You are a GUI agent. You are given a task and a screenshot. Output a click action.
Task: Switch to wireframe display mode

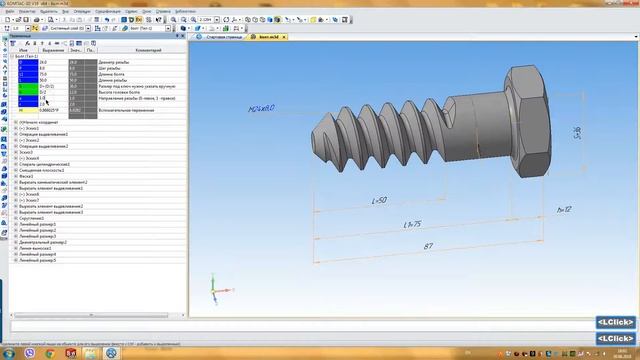point(248,20)
